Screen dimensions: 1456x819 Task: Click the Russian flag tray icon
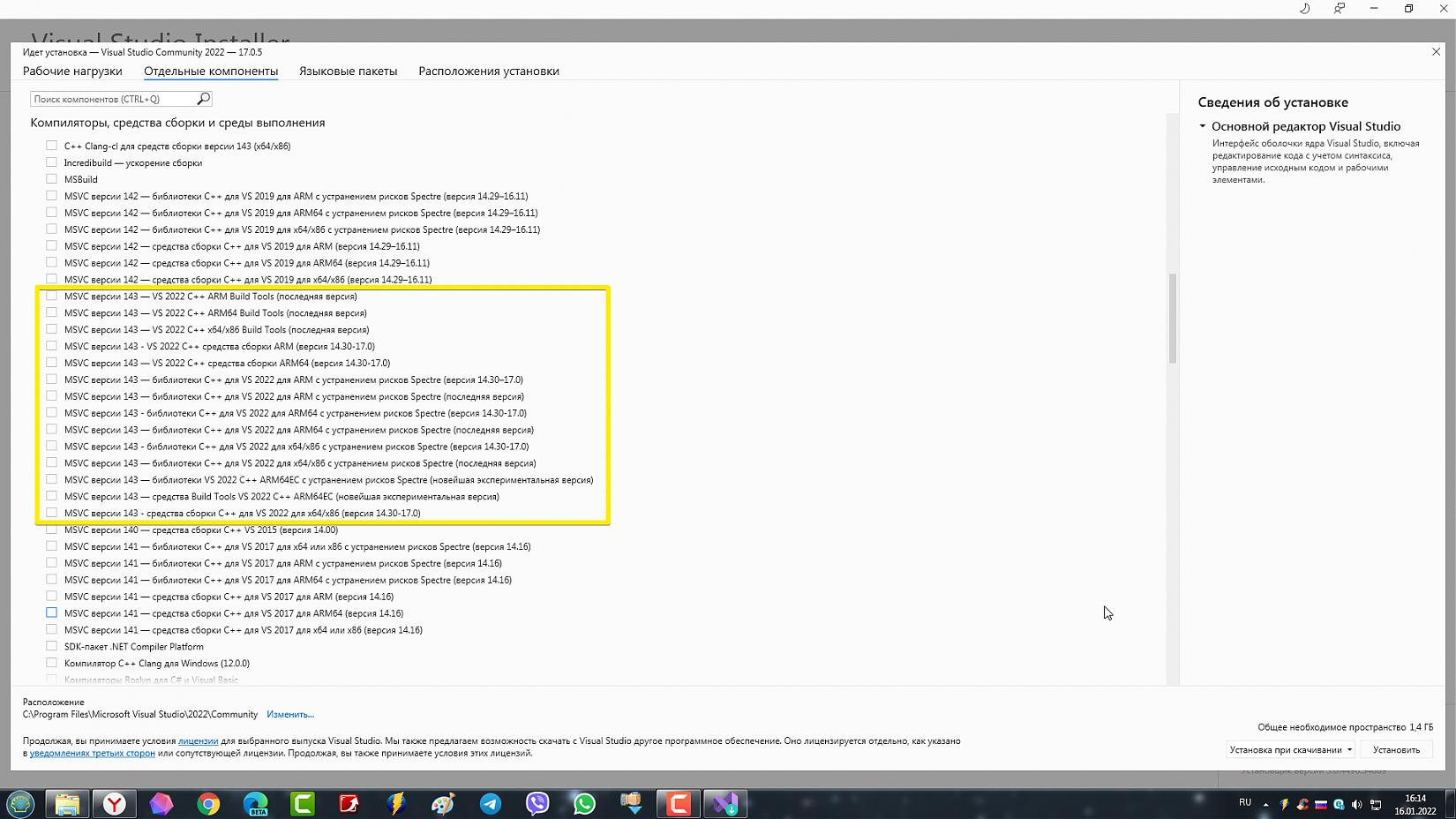coord(1321,804)
